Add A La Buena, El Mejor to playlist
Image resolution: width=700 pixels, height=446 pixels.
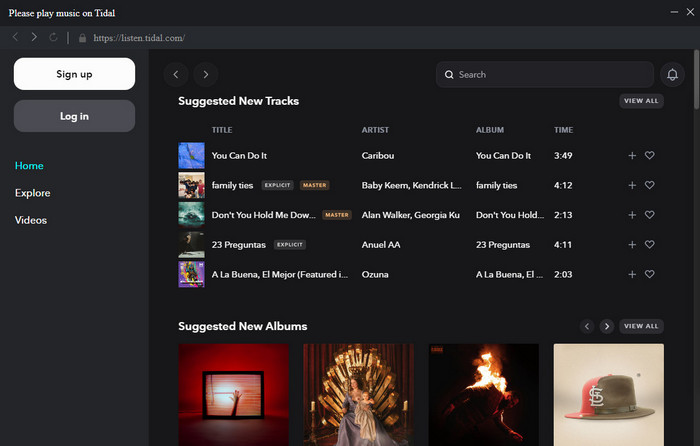(x=632, y=274)
